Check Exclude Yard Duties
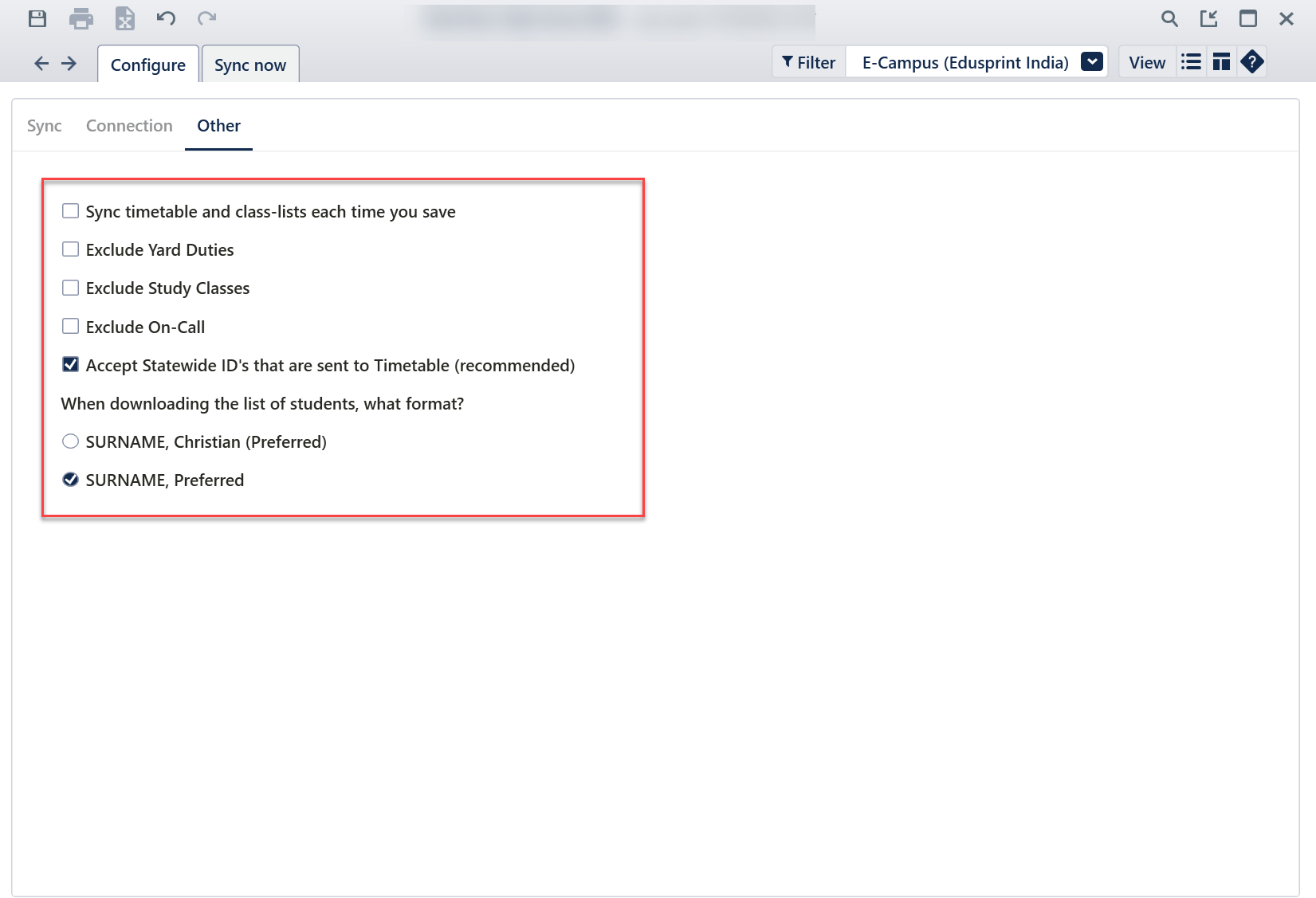 pos(71,249)
